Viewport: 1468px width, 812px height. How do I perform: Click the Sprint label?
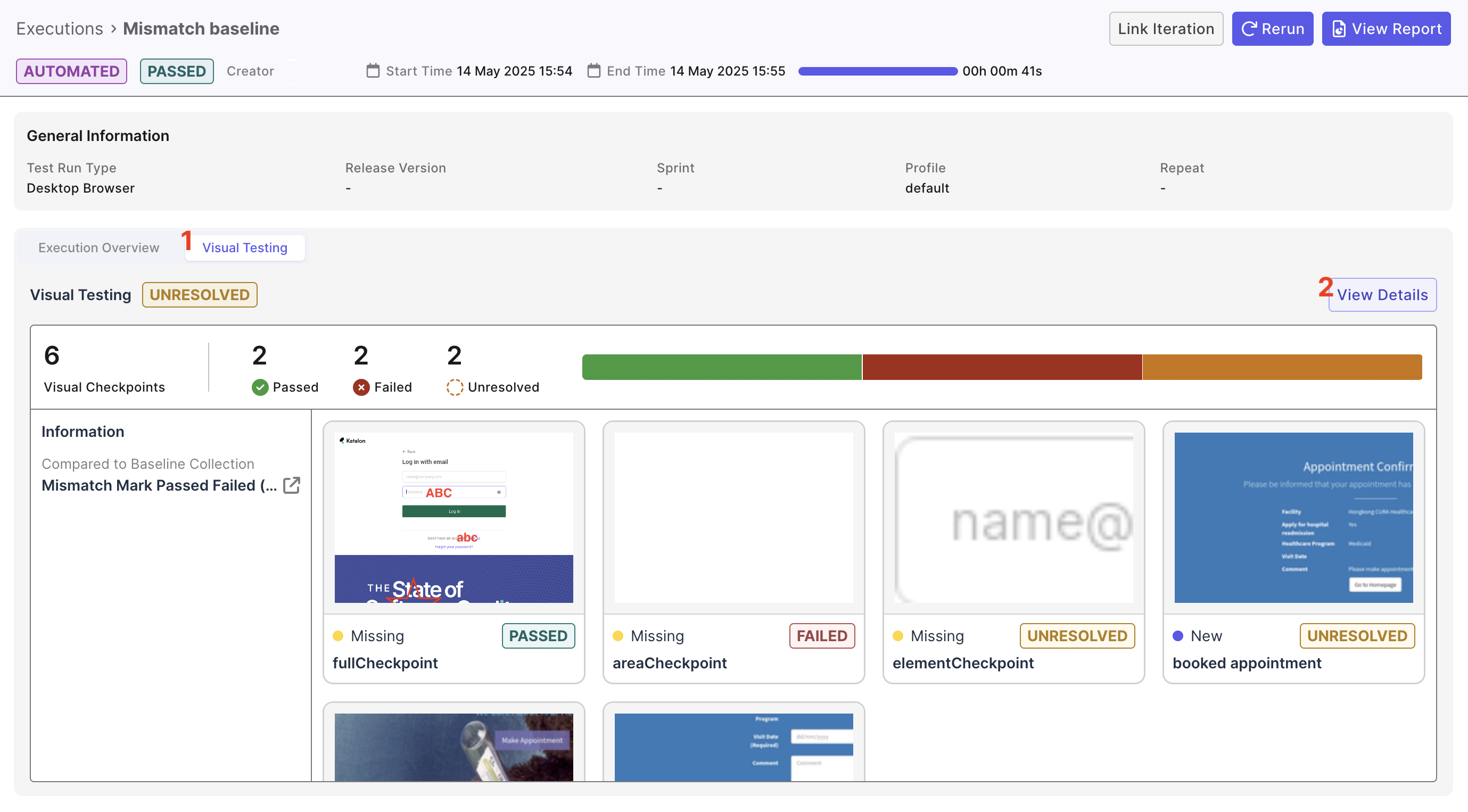(x=675, y=168)
